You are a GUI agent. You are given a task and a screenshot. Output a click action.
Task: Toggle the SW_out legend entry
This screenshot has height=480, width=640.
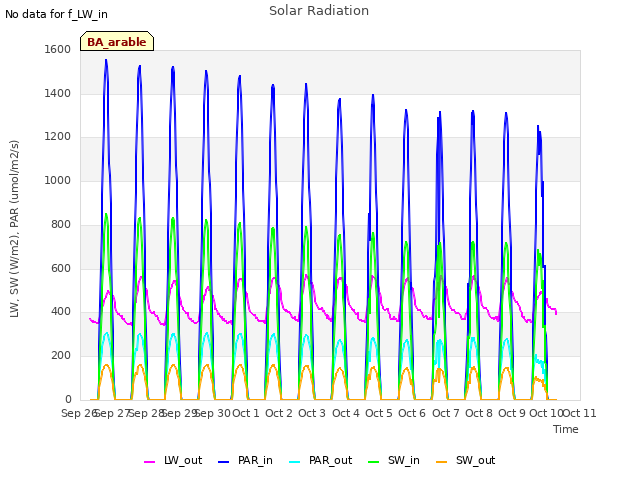click(466, 460)
